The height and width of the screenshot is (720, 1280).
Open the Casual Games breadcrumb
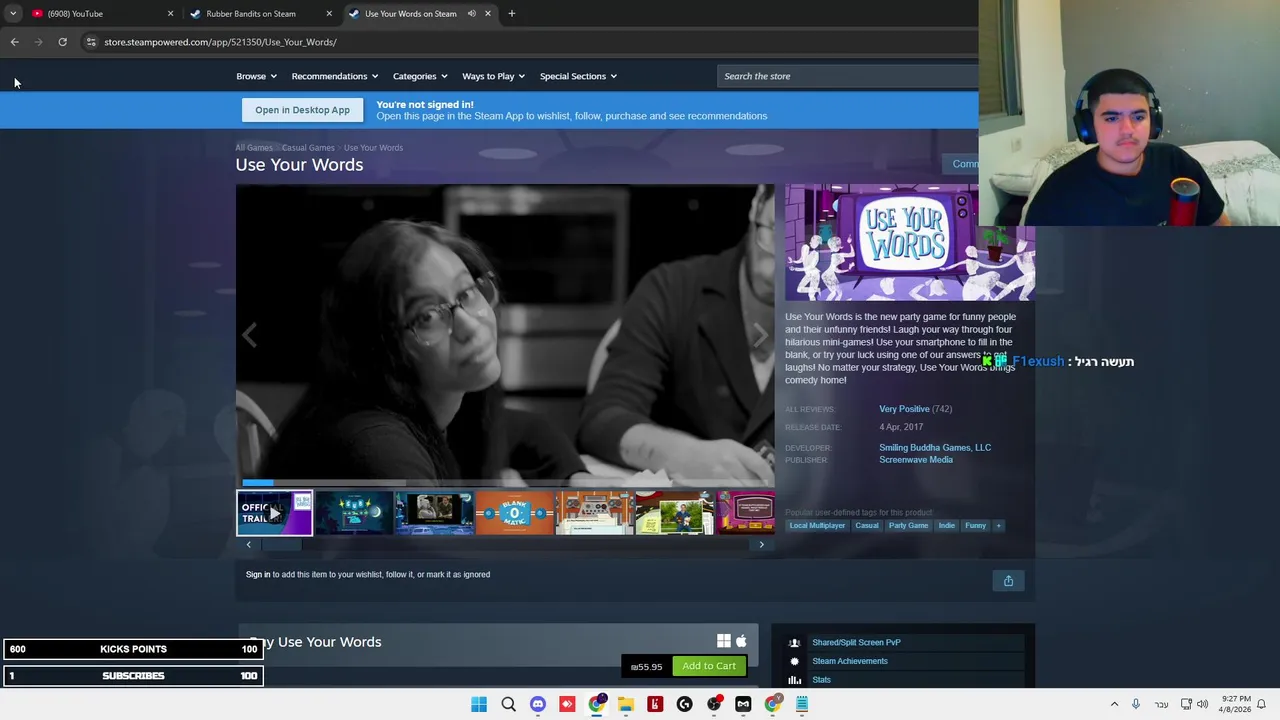click(308, 148)
